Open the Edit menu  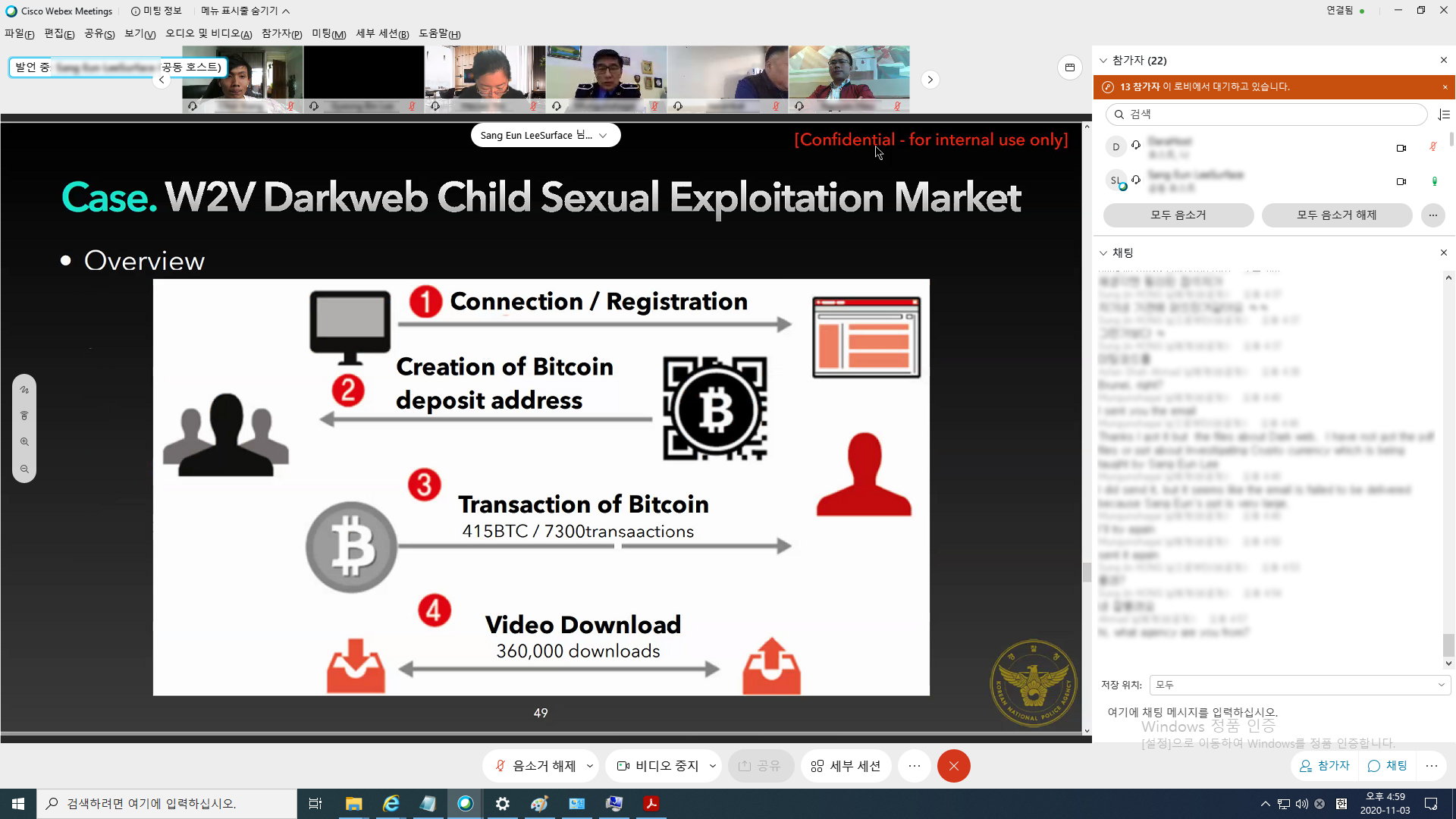click(59, 33)
